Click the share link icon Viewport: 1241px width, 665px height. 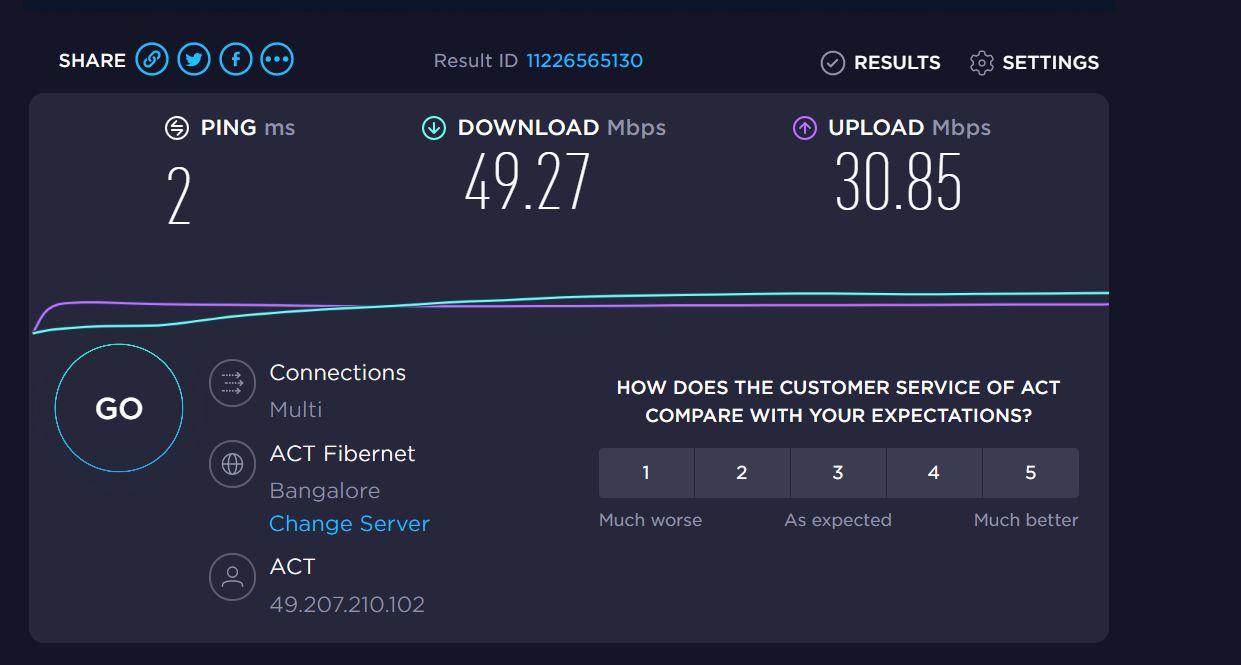(151, 60)
